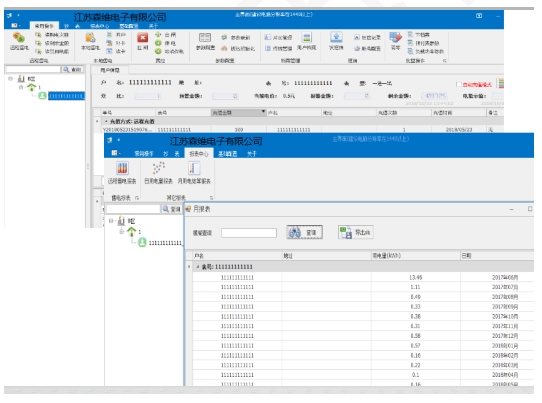Viewport: 542px width, 403px height.
Task: Click the 导出xls export button
Action: coord(355,232)
